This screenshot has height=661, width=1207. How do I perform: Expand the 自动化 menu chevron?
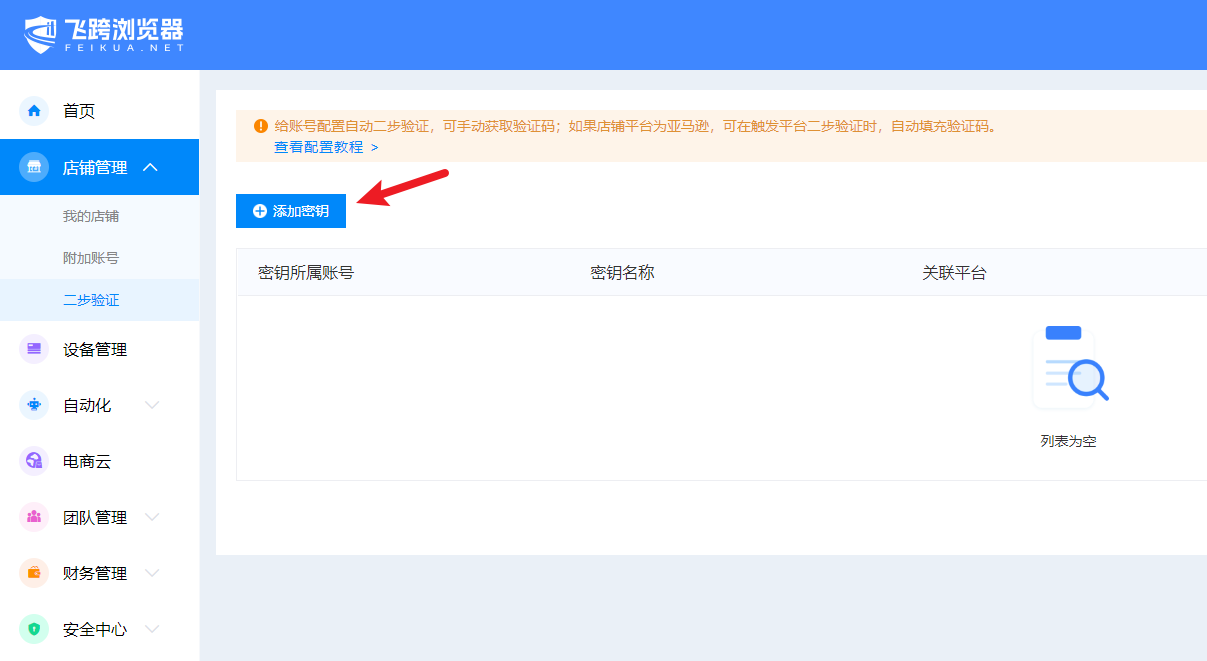pyautogui.click(x=152, y=405)
